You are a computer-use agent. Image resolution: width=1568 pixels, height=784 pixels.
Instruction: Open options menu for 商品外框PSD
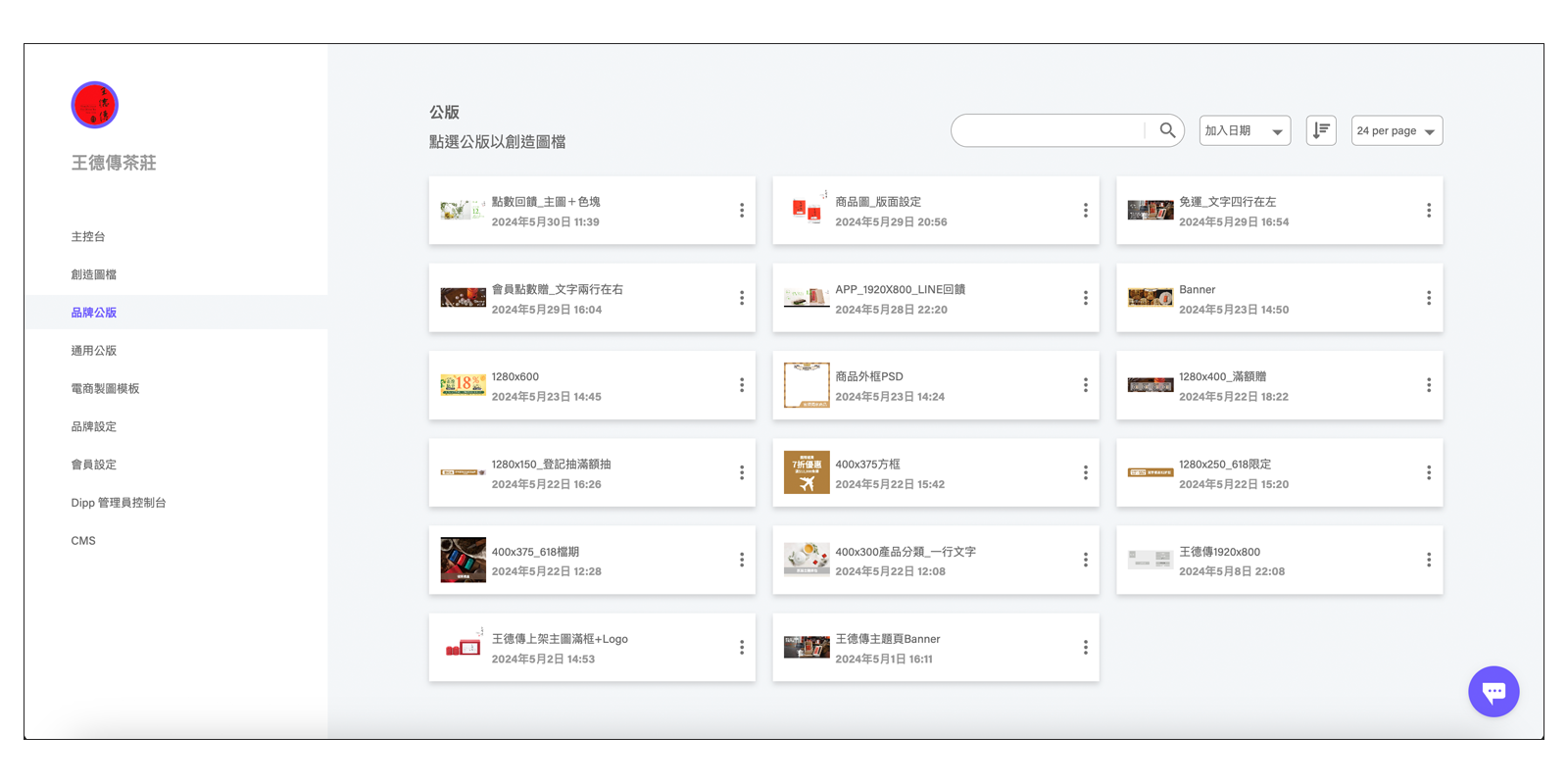pos(1085,385)
